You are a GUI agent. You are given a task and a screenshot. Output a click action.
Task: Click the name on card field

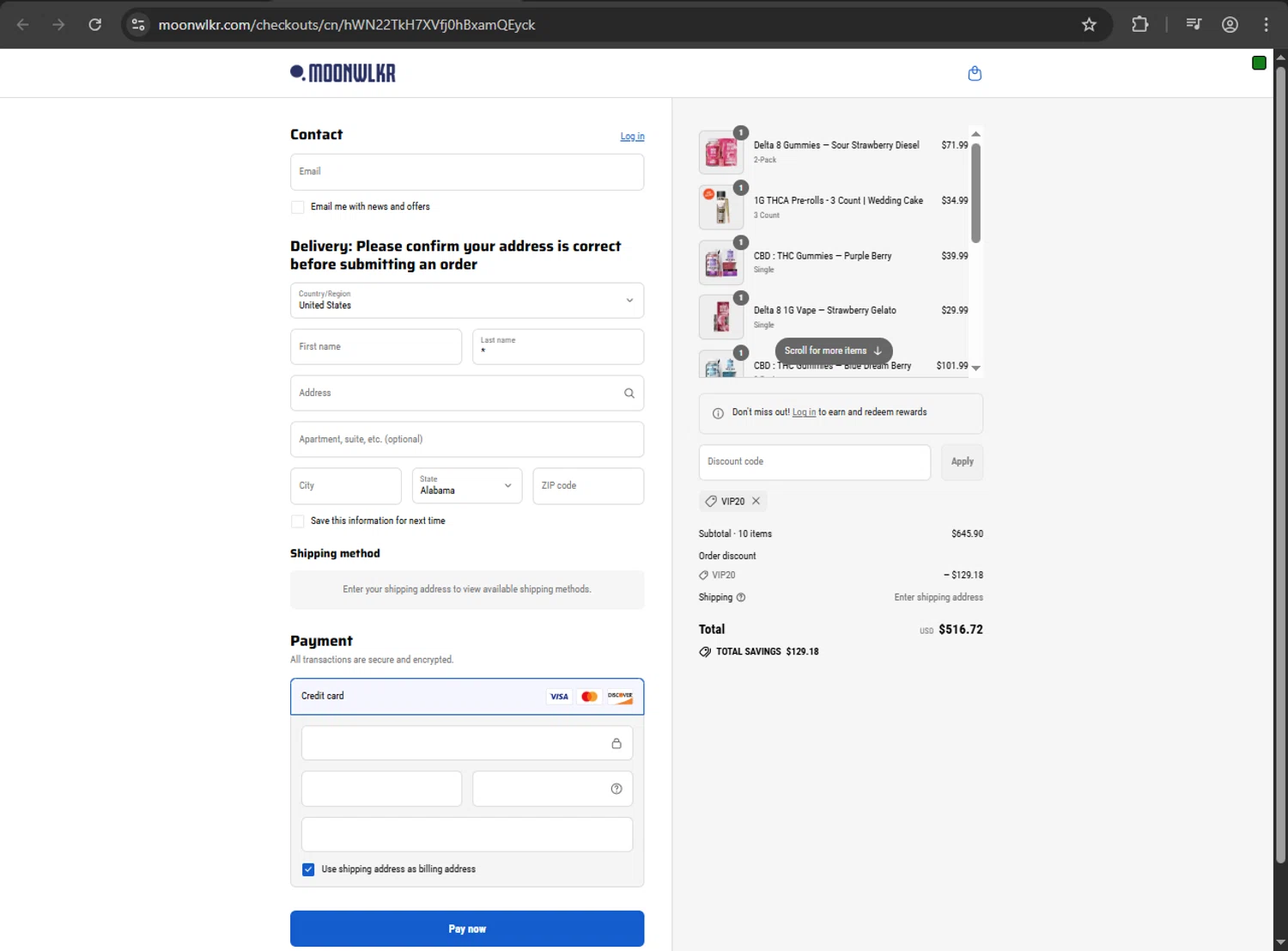(x=467, y=834)
